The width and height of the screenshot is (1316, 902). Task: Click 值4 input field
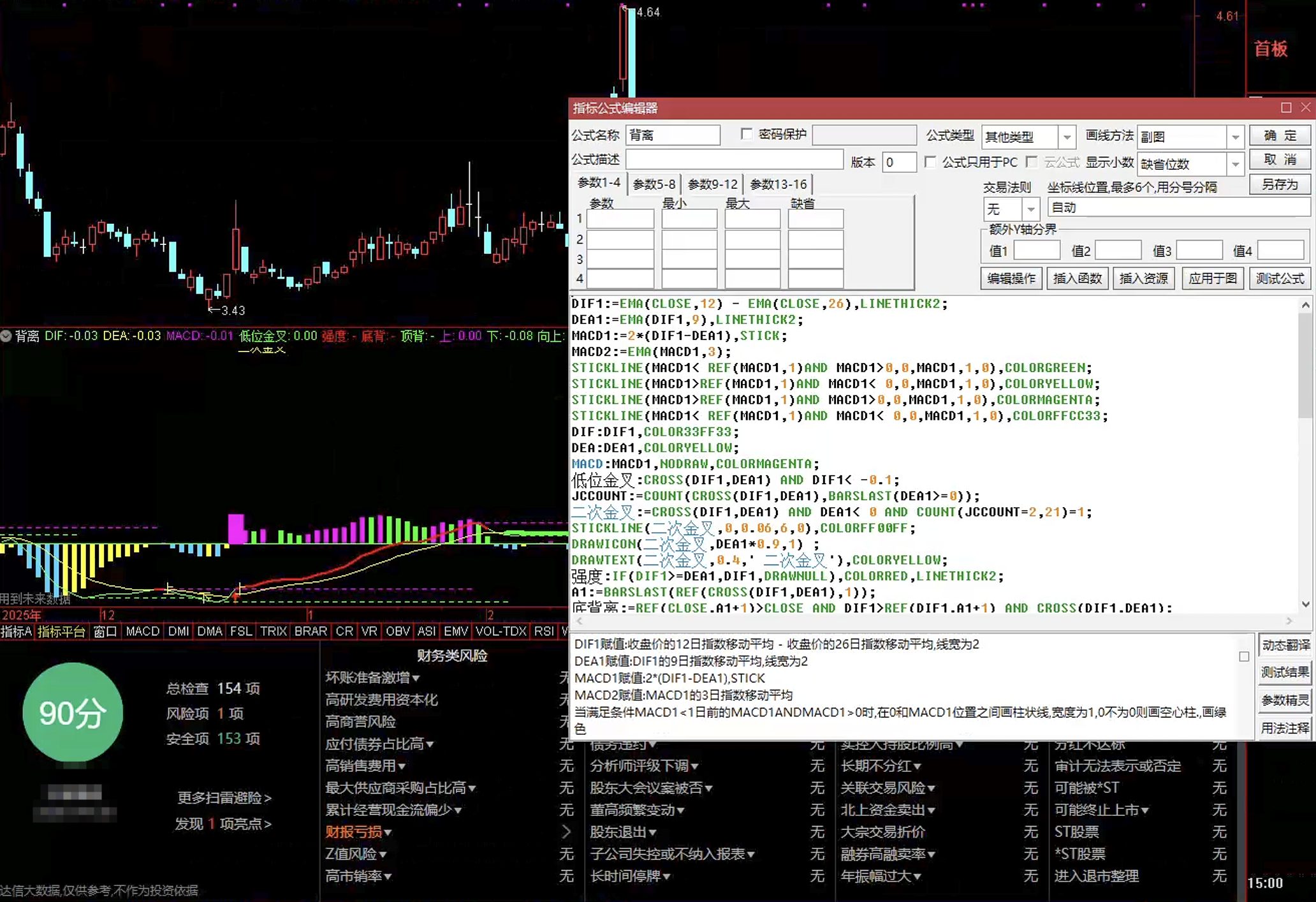click(x=1280, y=250)
